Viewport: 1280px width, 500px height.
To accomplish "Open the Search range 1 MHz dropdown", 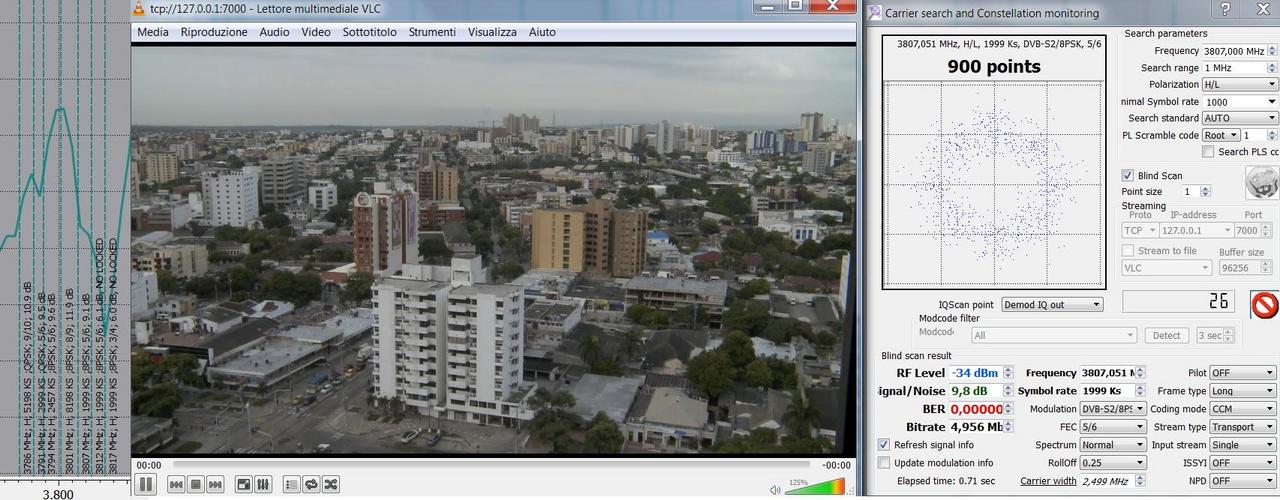I will pos(1240,68).
